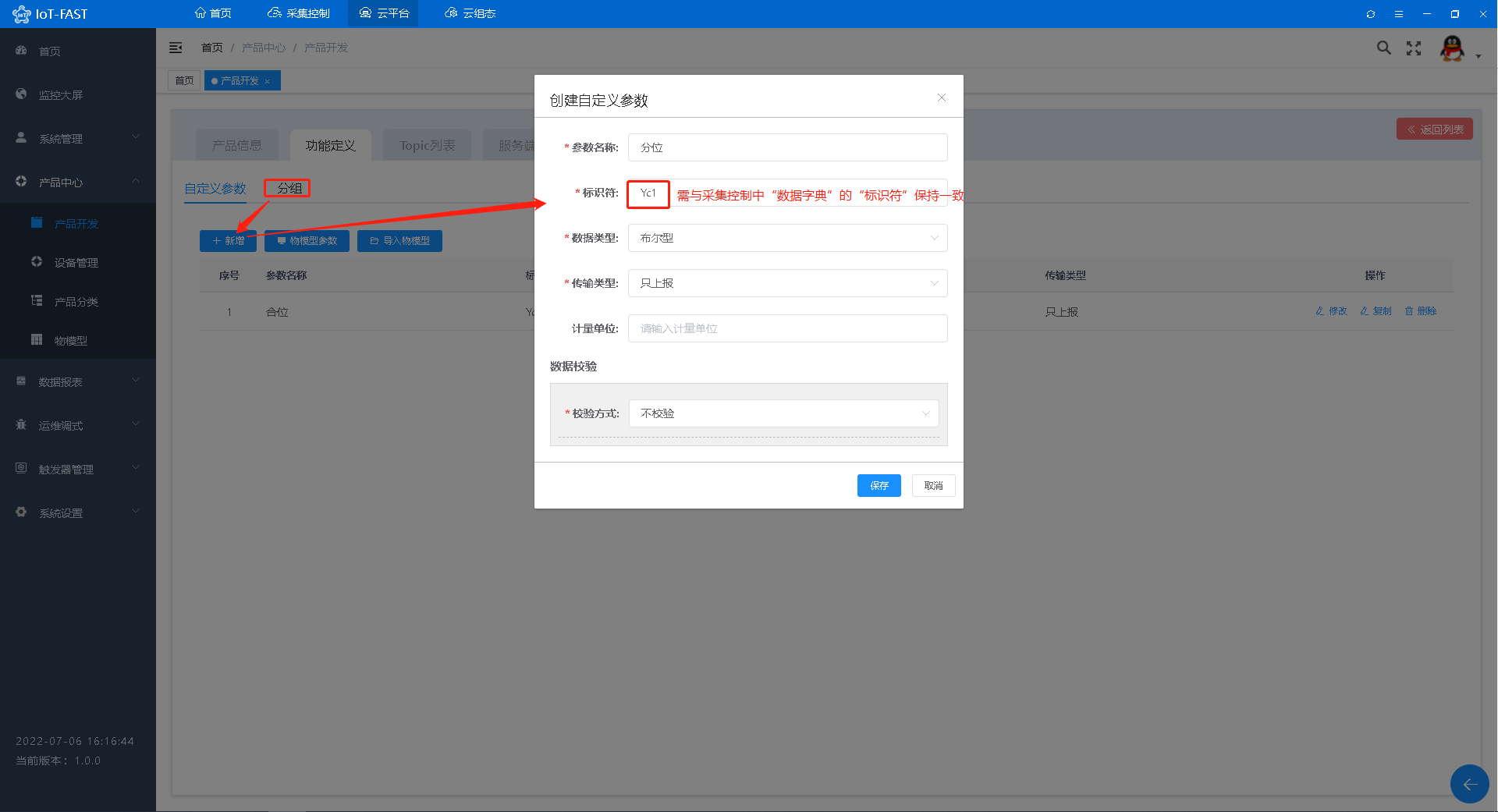Screen dimensions: 1498x812
Task: Open the 首页 top navigation tab
Action: [x=213, y=13]
